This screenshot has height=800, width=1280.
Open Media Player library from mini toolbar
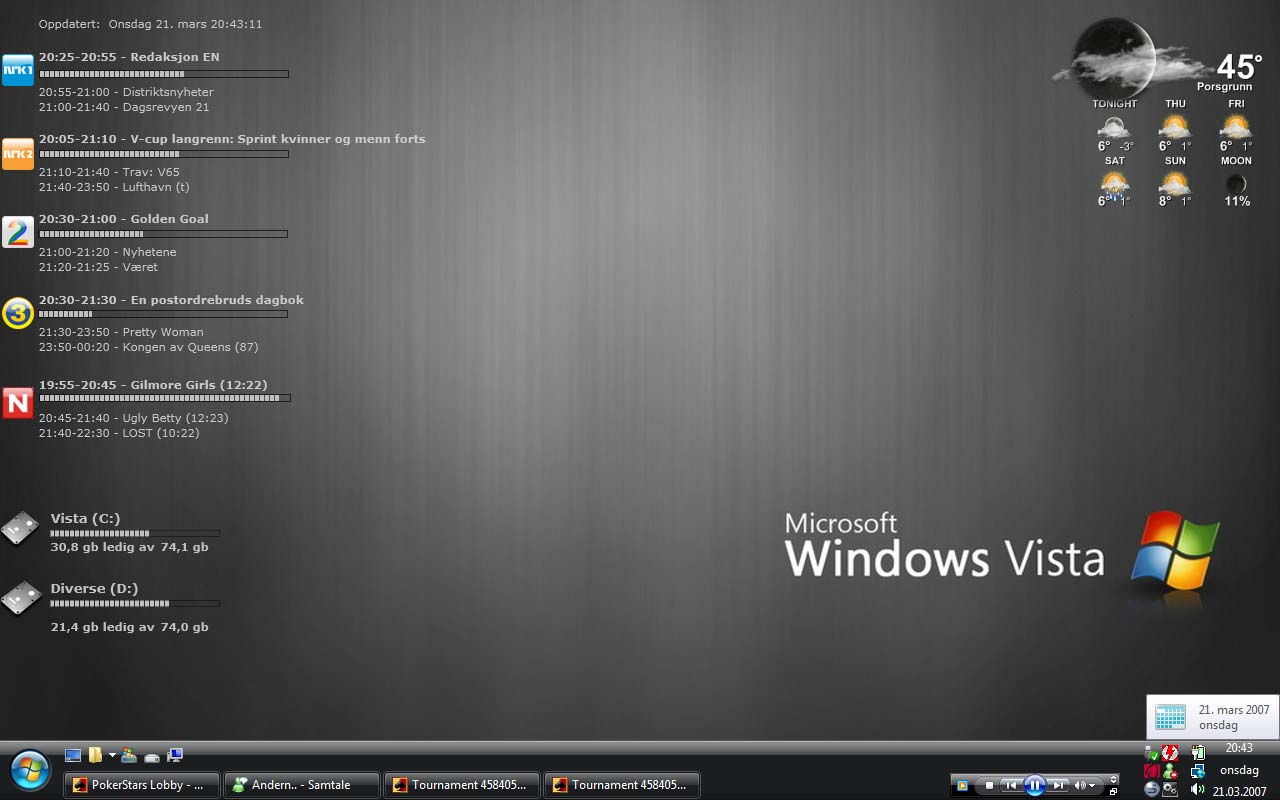962,786
